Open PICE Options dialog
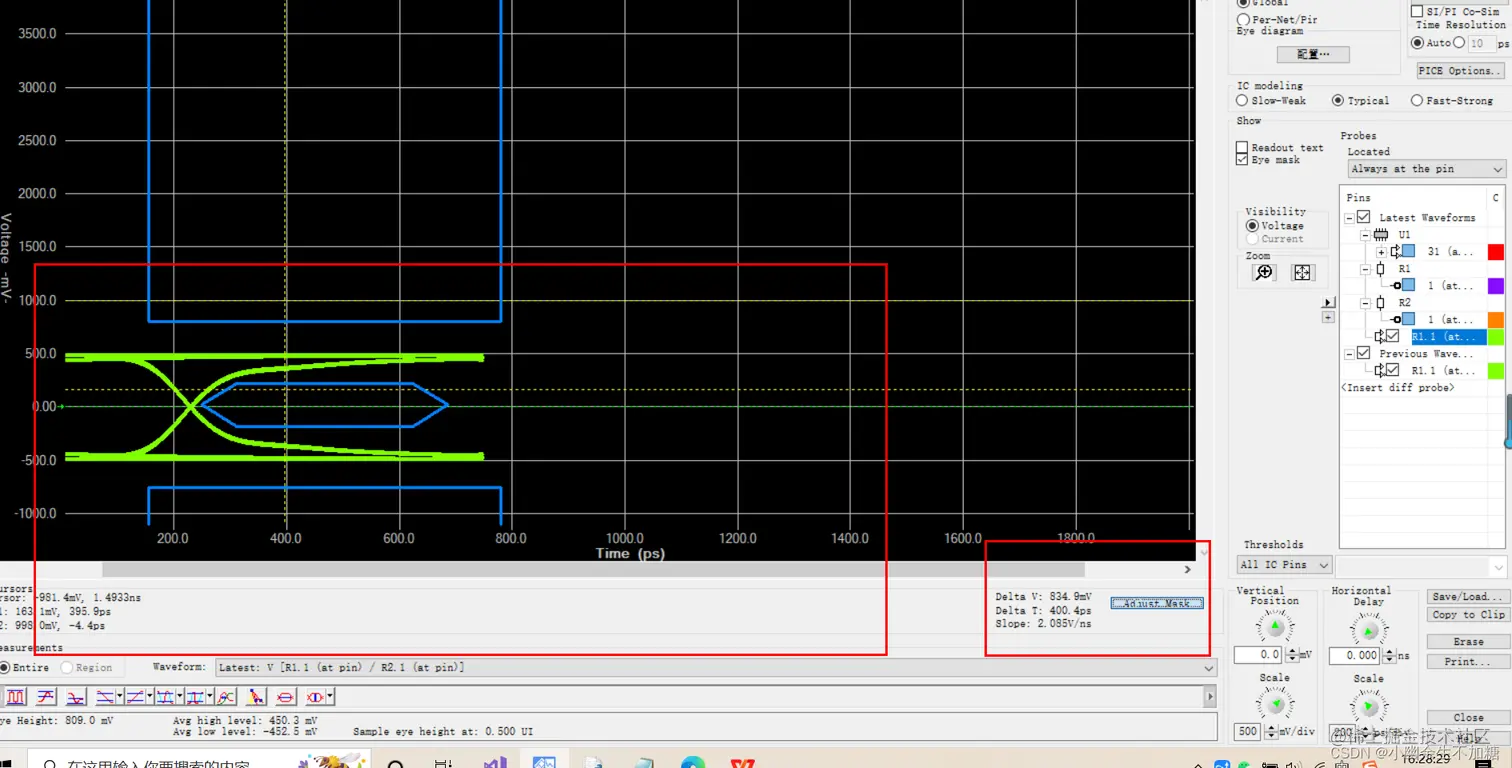The height and width of the screenshot is (768, 1512). [1460, 70]
